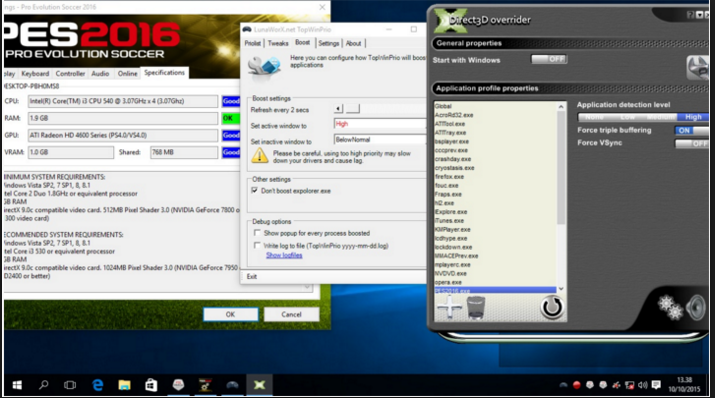Enable Write log to file checkbox

[x=257, y=245]
